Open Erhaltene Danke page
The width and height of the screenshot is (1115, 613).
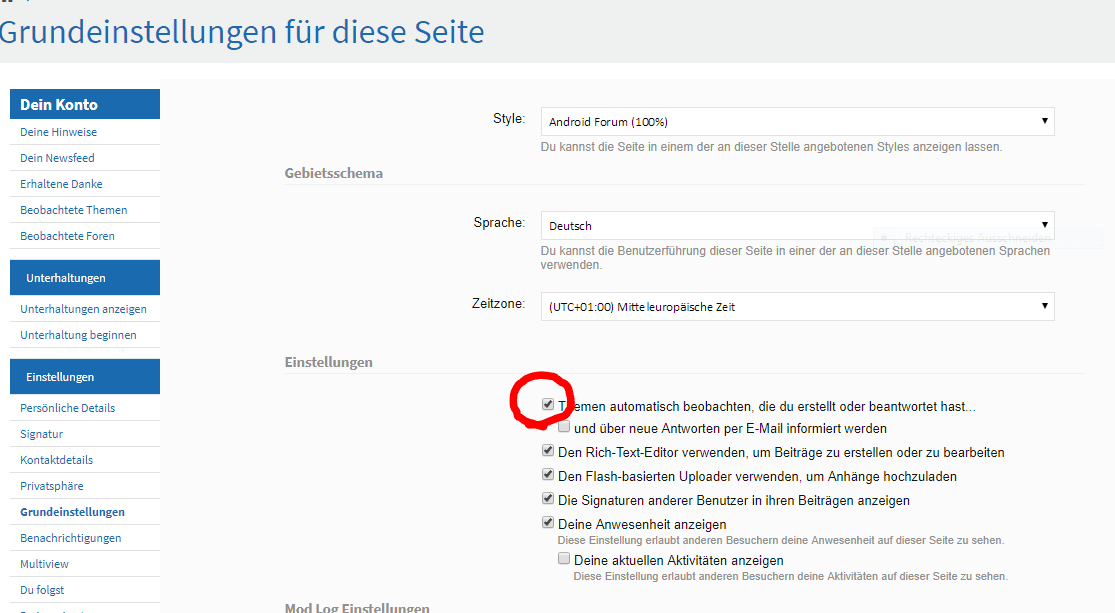[x=61, y=184]
